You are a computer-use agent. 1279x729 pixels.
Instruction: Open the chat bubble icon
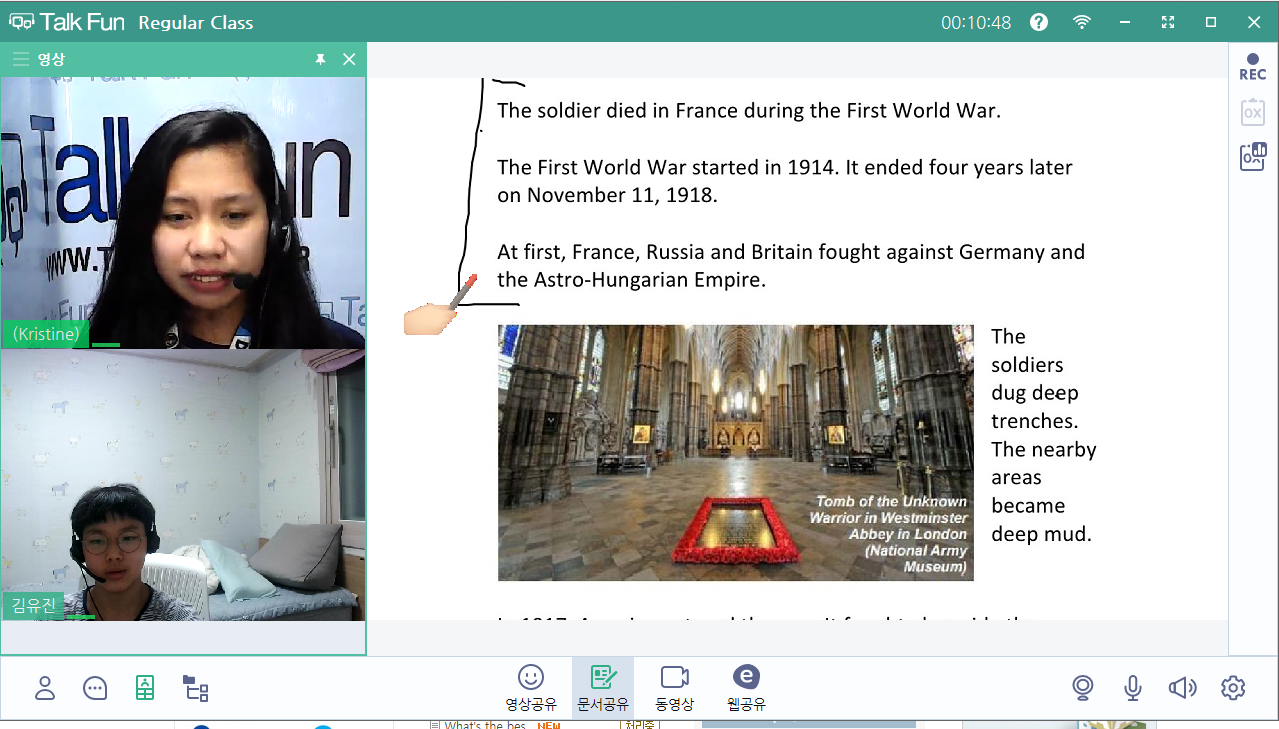point(95,688)
